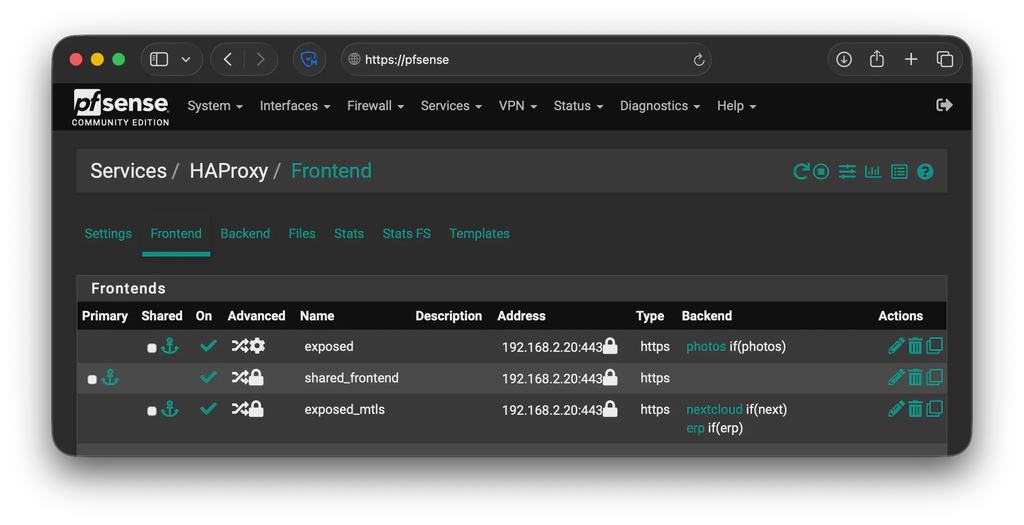Switch to the Settings tab
Viewport: 1024px width, 525px height.
(x=108, y=234)
